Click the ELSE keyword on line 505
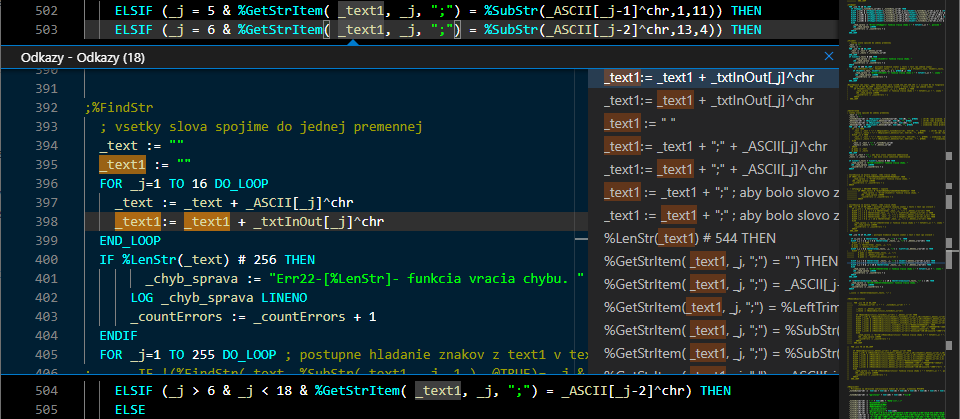 click(x=130, y=409)
